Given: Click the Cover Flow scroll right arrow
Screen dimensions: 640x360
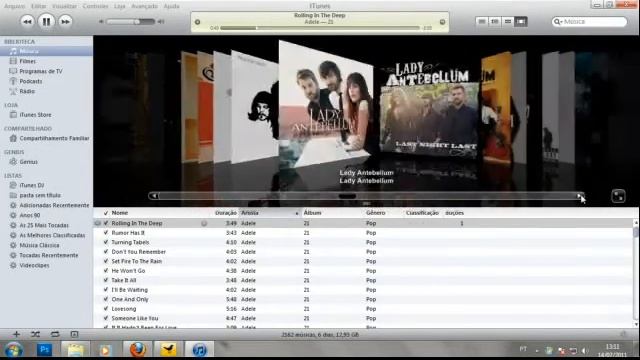Looking at the screenshot, I should coord(579,196).
